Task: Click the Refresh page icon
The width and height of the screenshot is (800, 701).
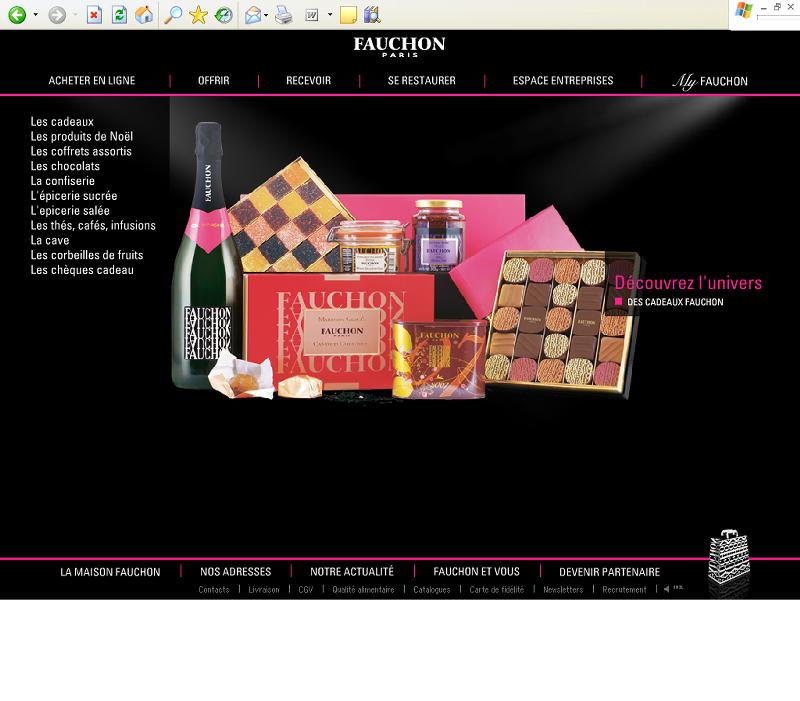Action: 119,15
